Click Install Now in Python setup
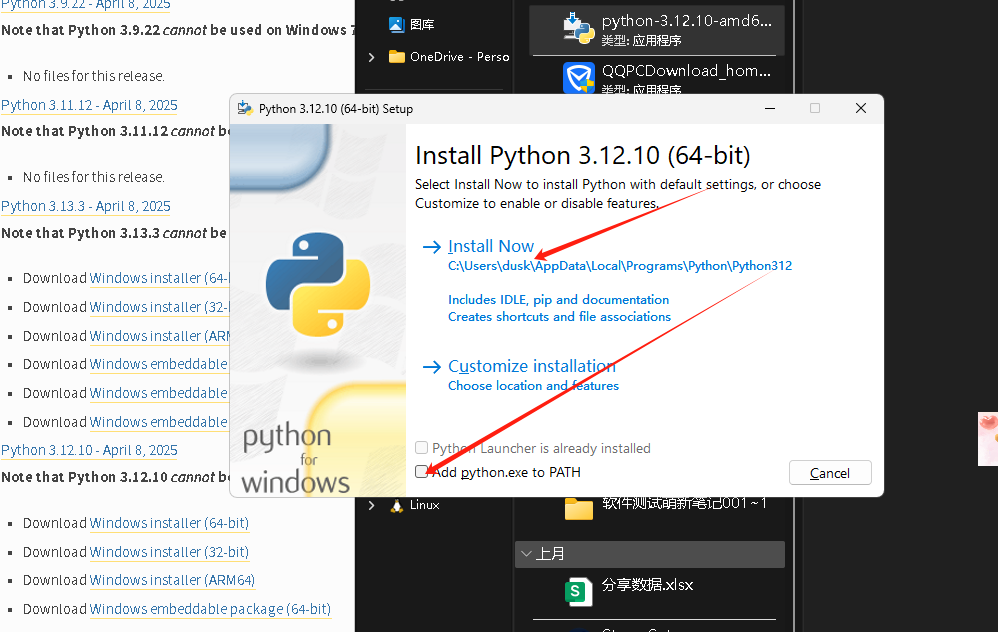 click(491, 246)
